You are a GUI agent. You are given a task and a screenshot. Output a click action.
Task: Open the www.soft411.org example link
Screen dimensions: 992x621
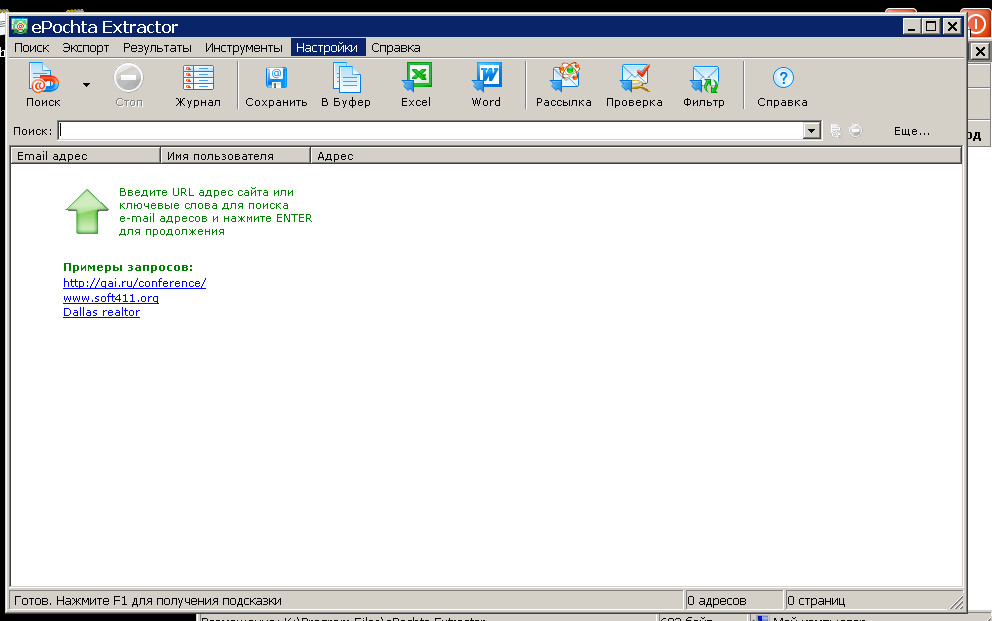(111, 297)
